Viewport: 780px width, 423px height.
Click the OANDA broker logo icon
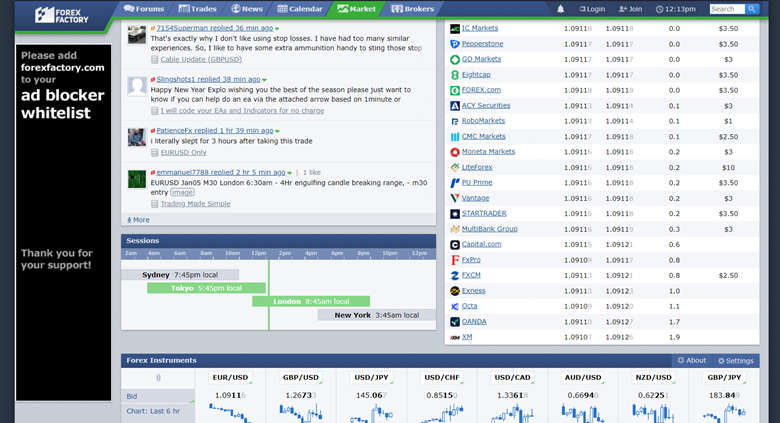tap(455, 322)
